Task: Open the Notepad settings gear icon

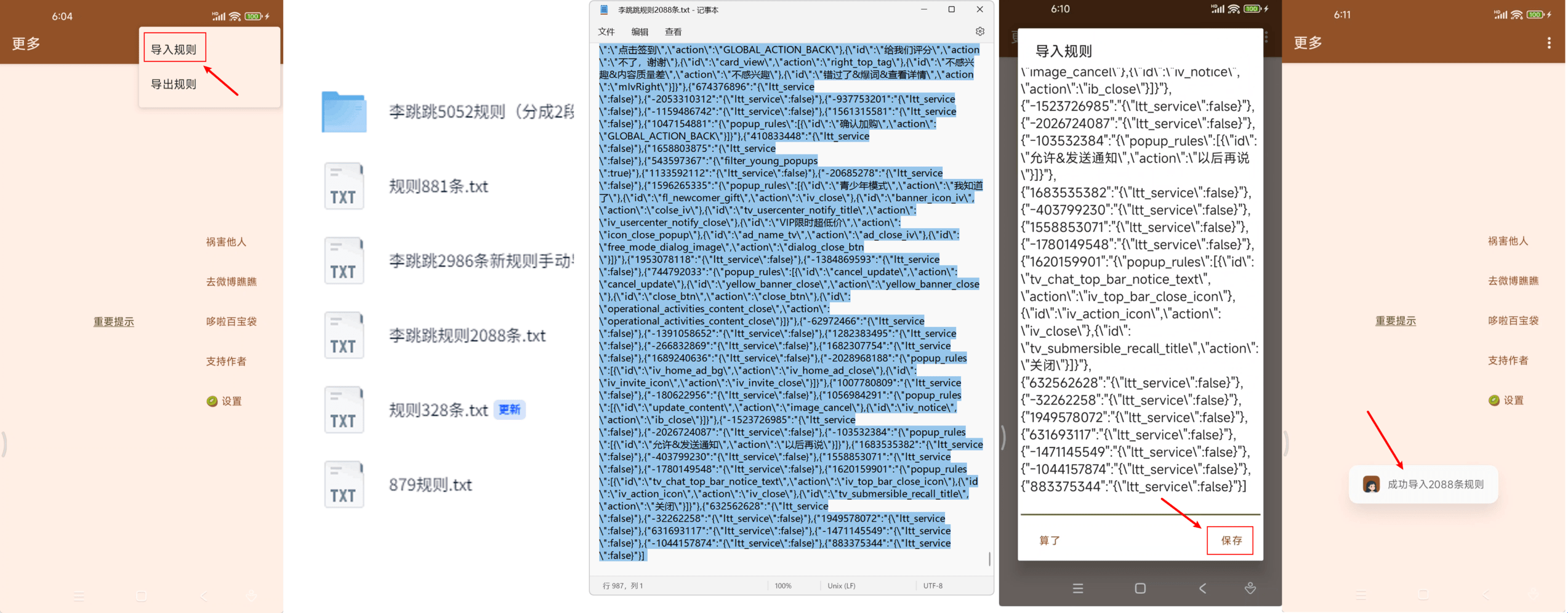Action: click(979, 31)
